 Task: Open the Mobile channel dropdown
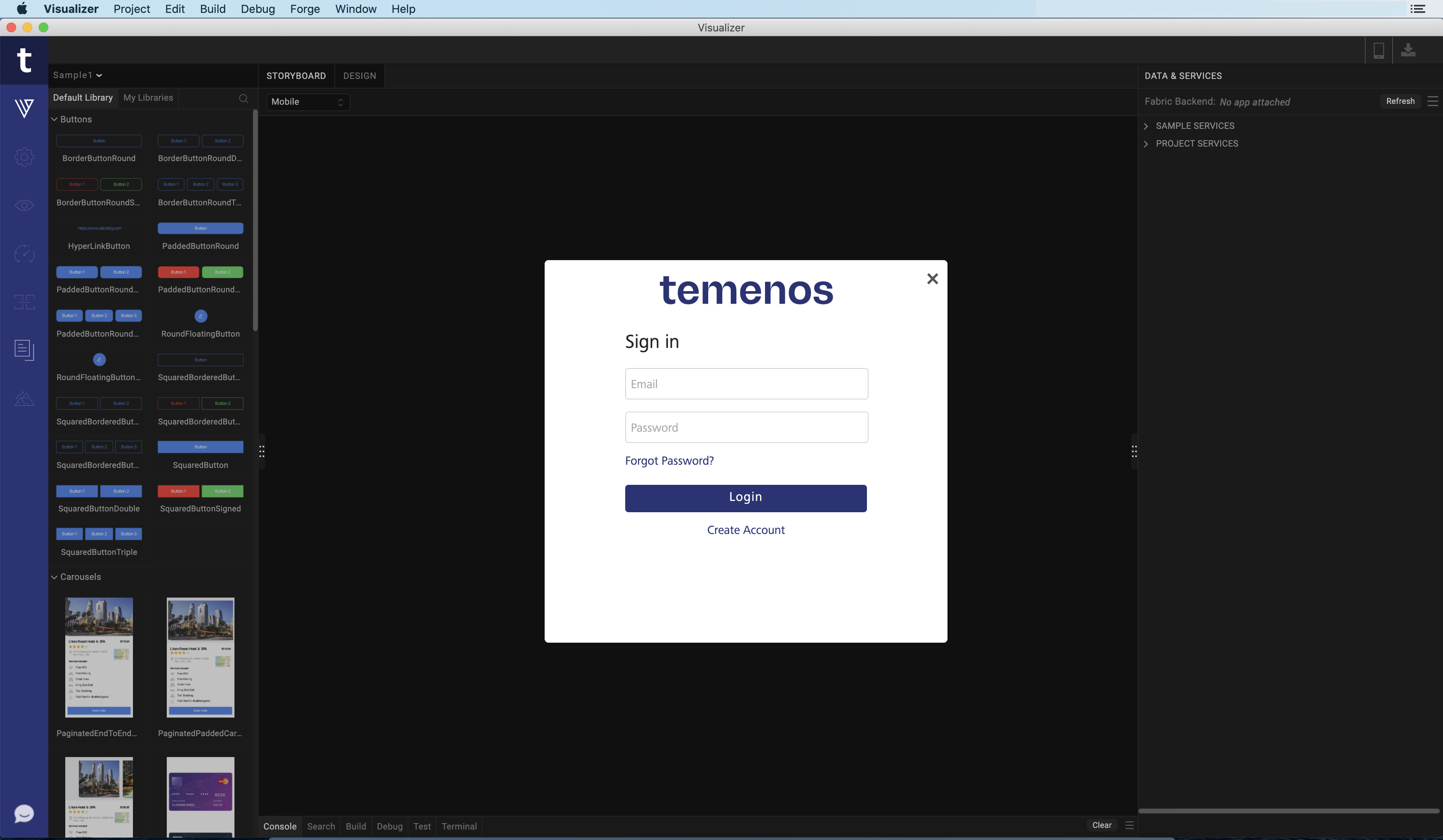click(307, 102)
